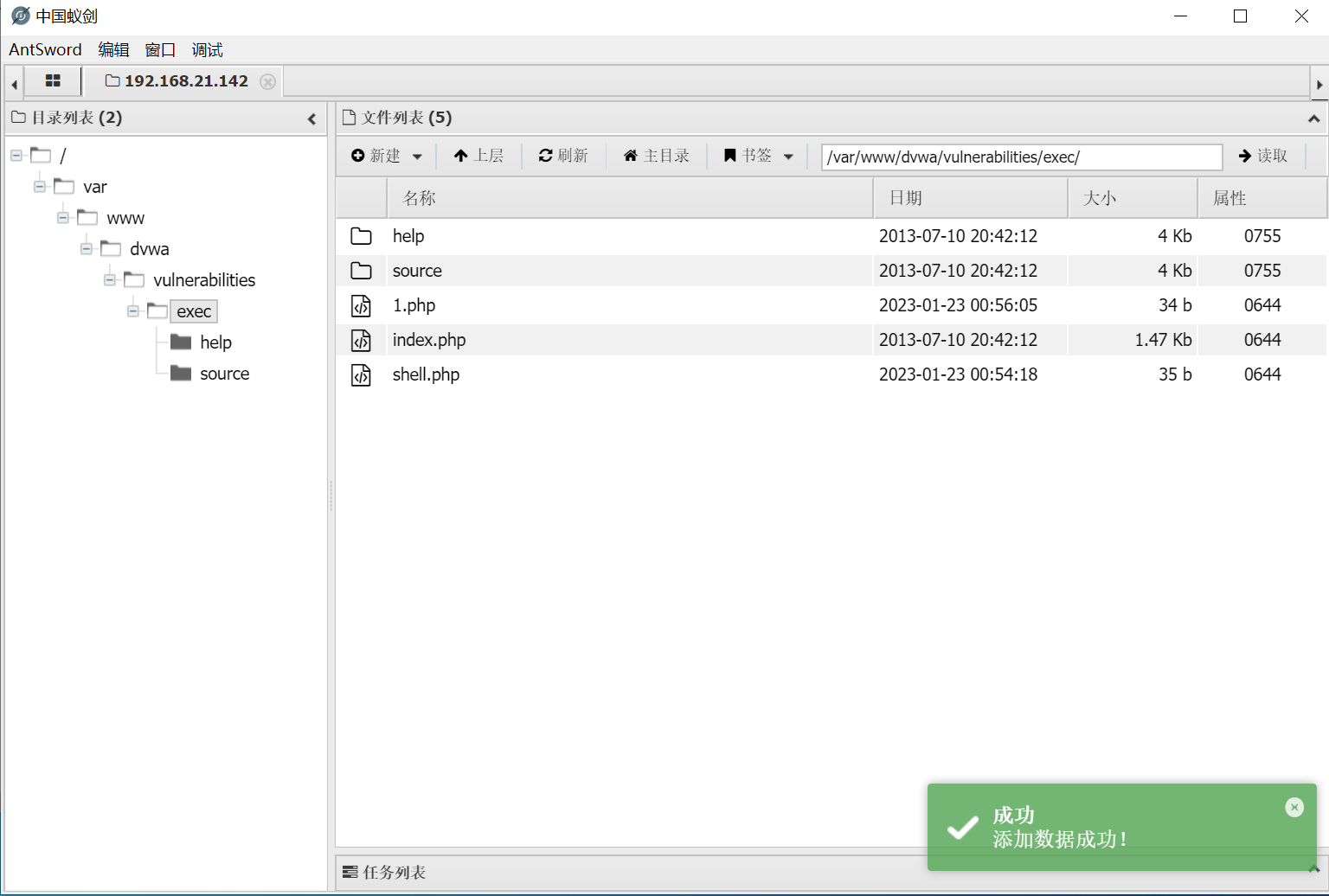
Task: Click the 读取 read button
Action: tap(1263, 156)
